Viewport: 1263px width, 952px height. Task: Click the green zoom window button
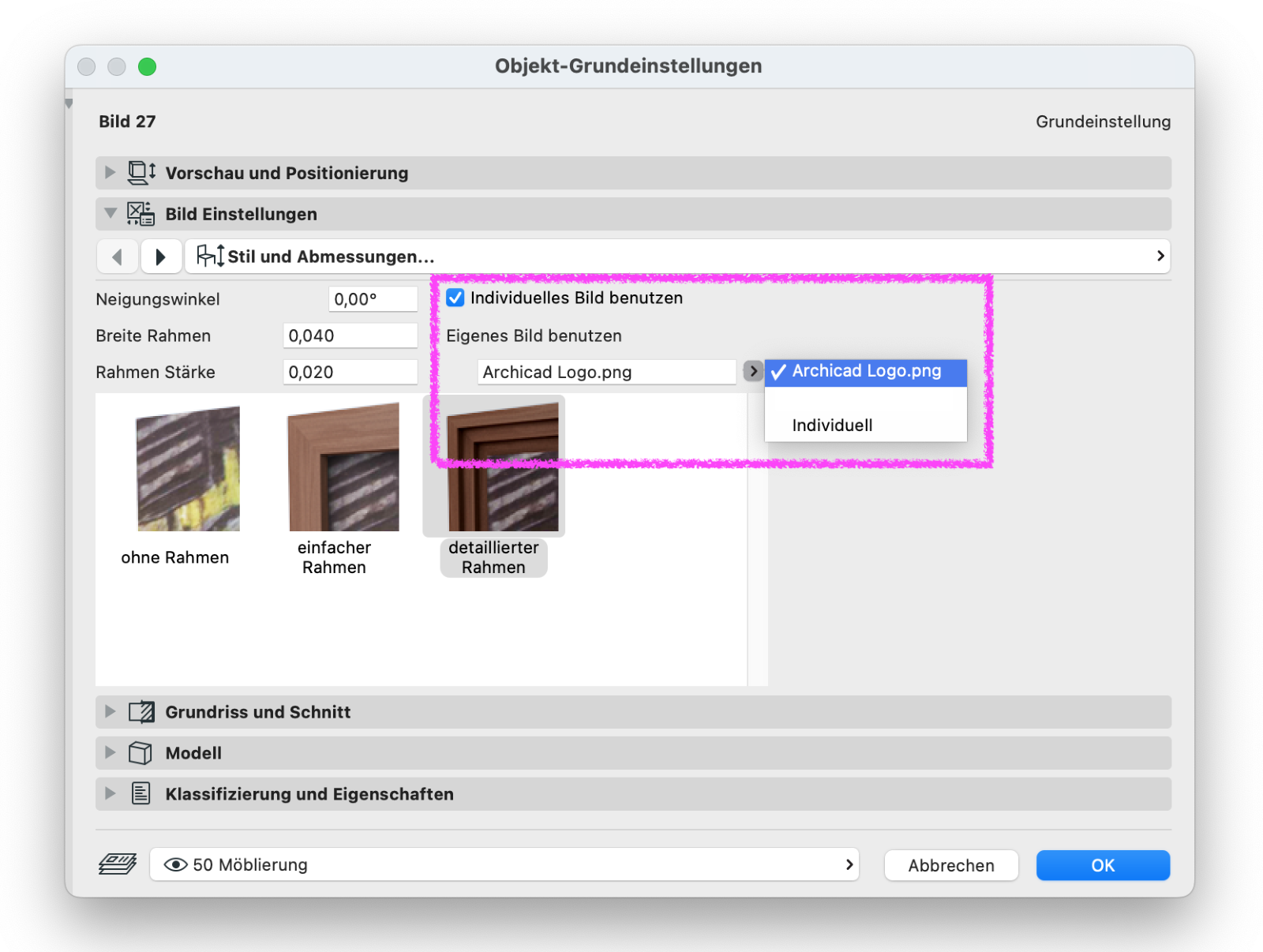[x=147, y=66]
